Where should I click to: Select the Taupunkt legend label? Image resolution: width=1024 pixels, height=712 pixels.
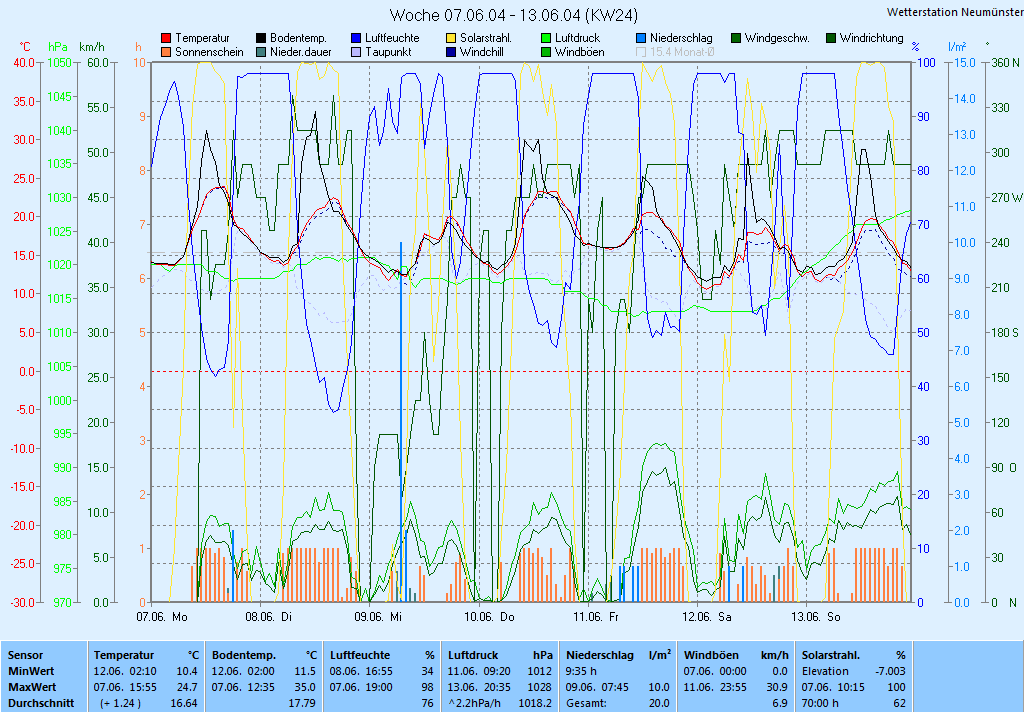388,52
